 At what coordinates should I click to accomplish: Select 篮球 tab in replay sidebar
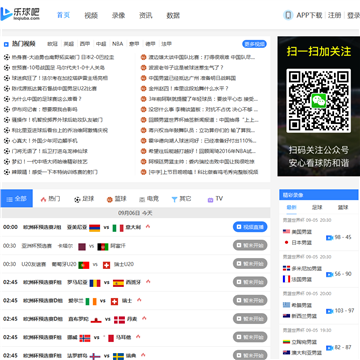(343, 207)
